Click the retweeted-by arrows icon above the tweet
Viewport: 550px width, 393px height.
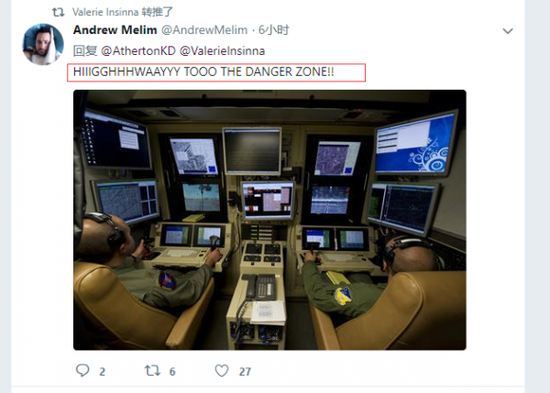pyautogui.click(x=59, y=13)
